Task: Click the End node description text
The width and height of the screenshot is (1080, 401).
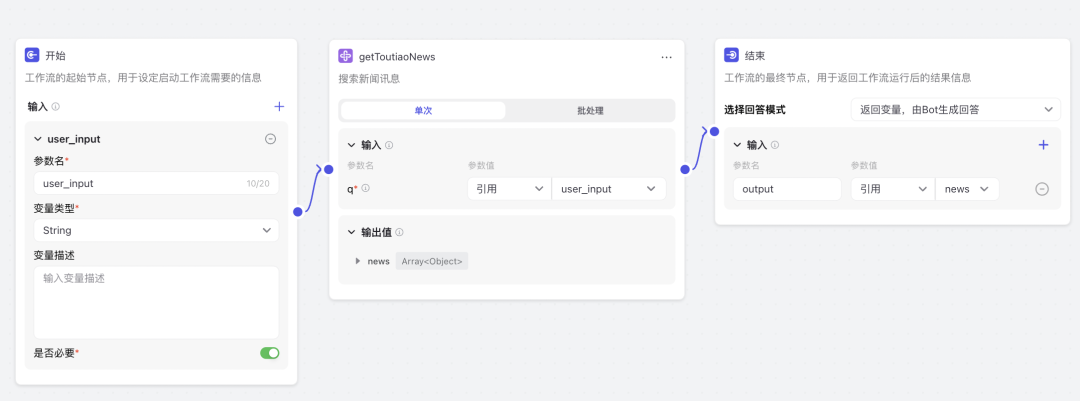Action: [848, 77]
